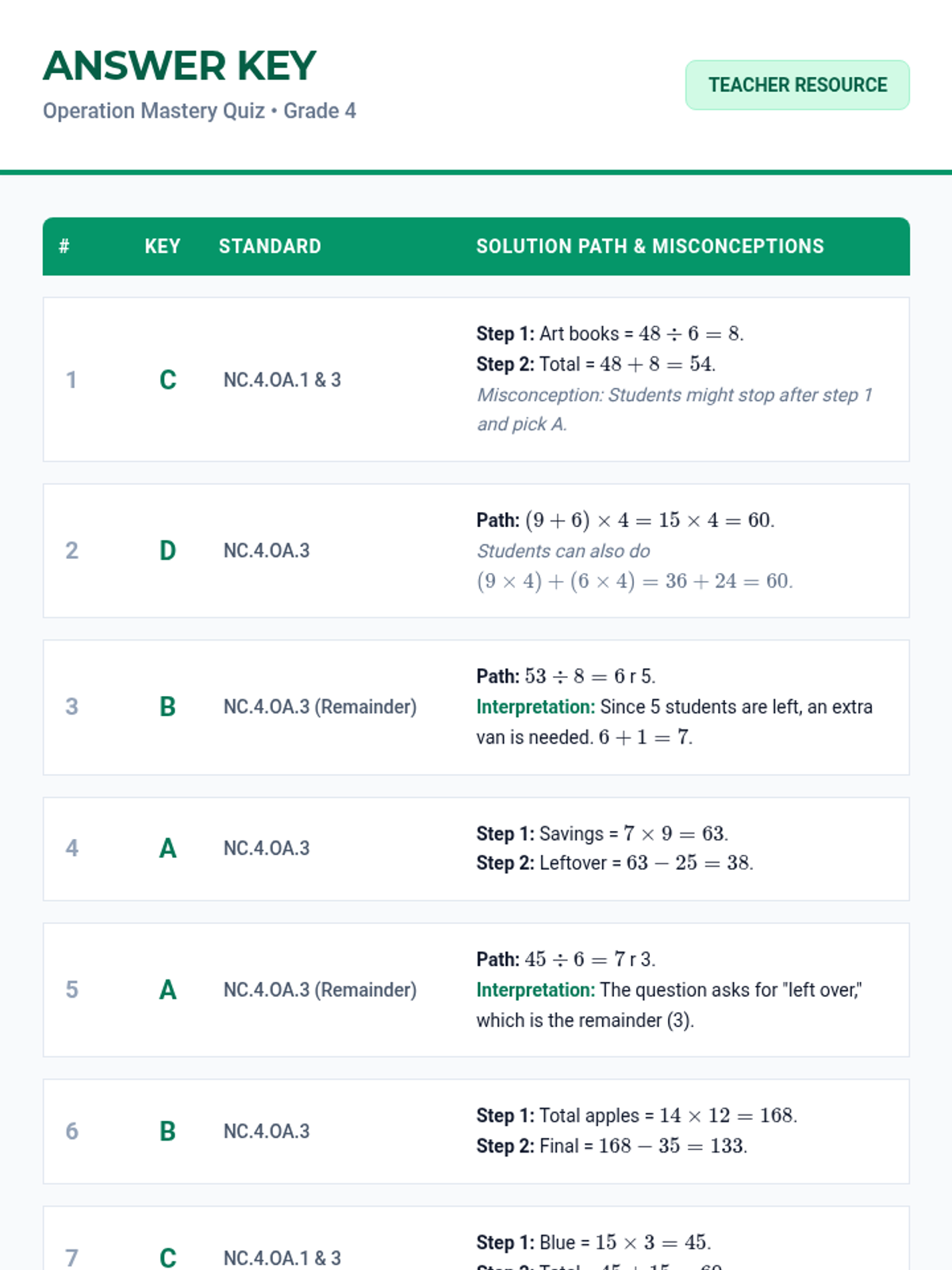Click the misconception note in question 1
This screenshot has width=952, height=1270.
click(x=674, y=410)
